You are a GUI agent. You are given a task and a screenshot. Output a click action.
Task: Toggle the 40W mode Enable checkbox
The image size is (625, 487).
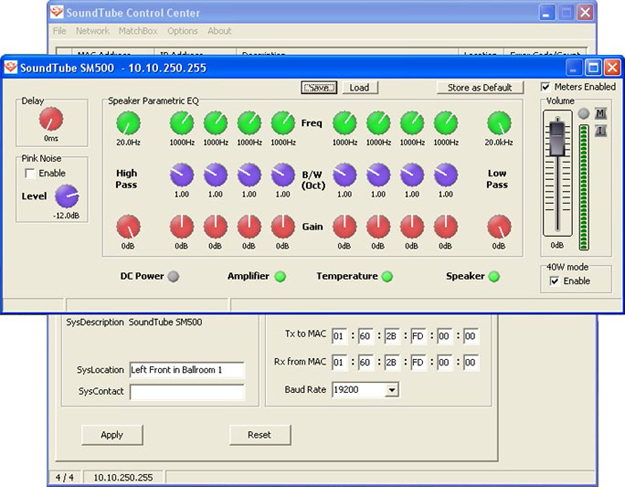[x=554, y=281]
